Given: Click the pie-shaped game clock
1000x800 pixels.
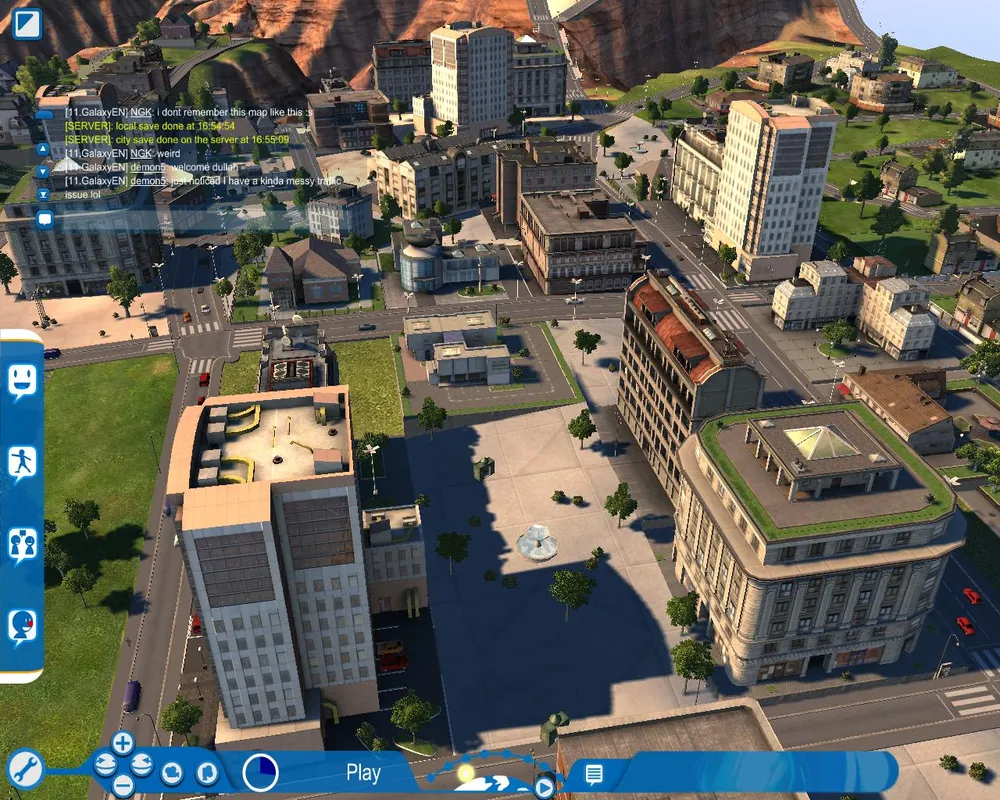Looking at the screenshot, I should tap(260, 772).
